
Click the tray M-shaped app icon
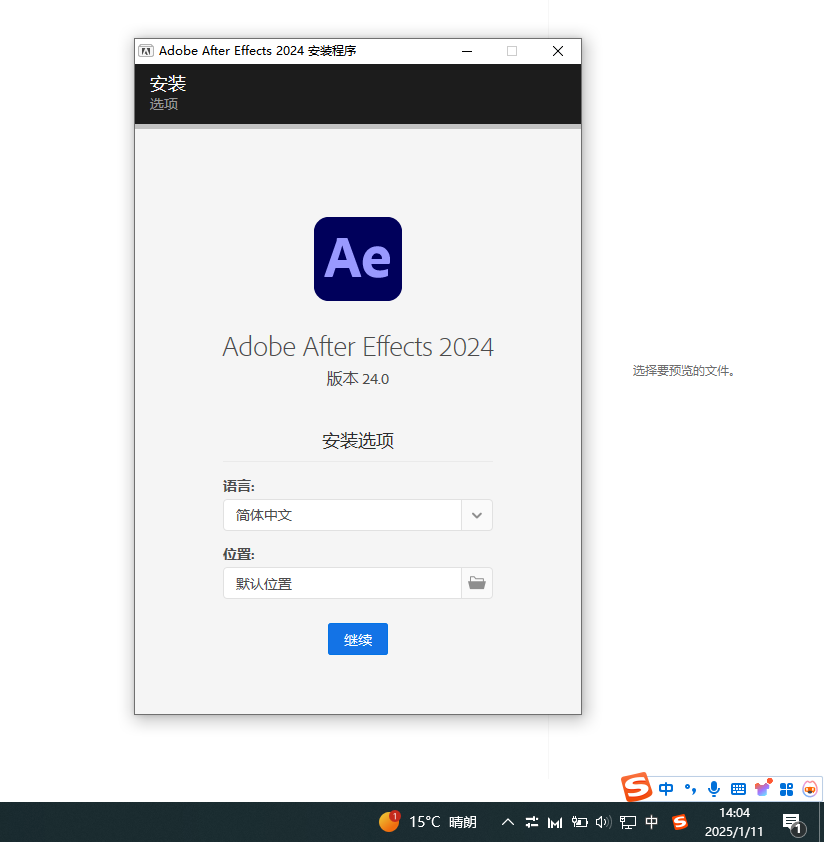(x=555, y=822)
